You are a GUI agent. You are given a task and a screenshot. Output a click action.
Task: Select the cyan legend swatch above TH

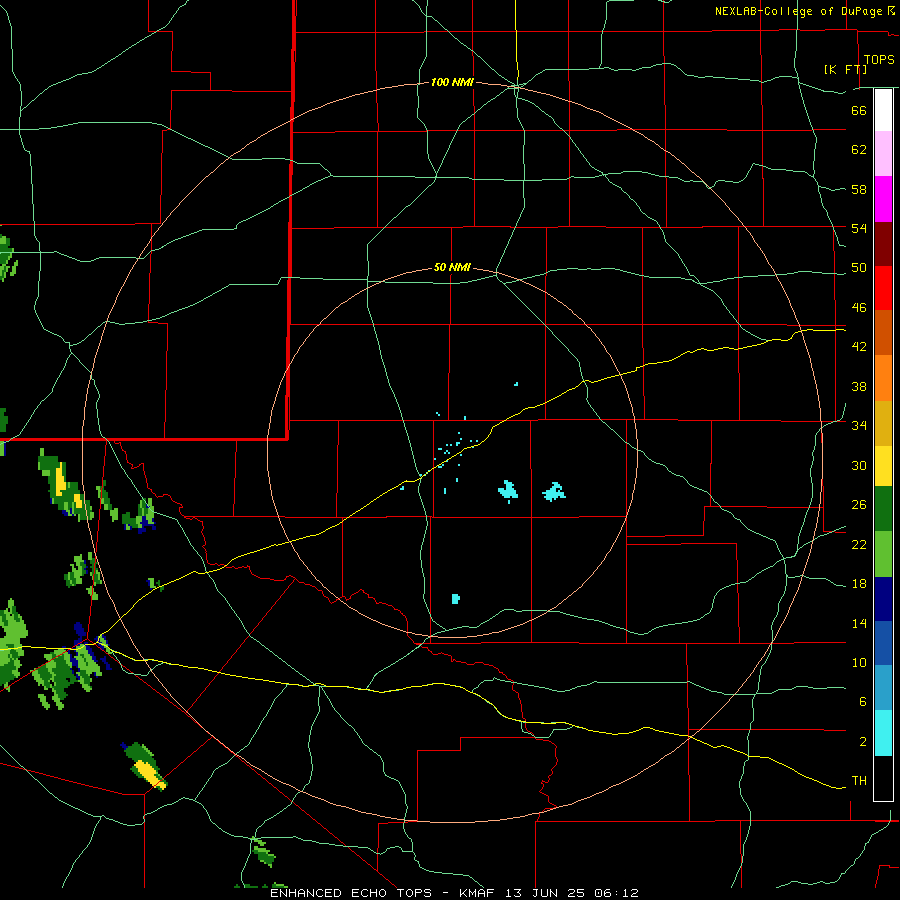point(883,733)
